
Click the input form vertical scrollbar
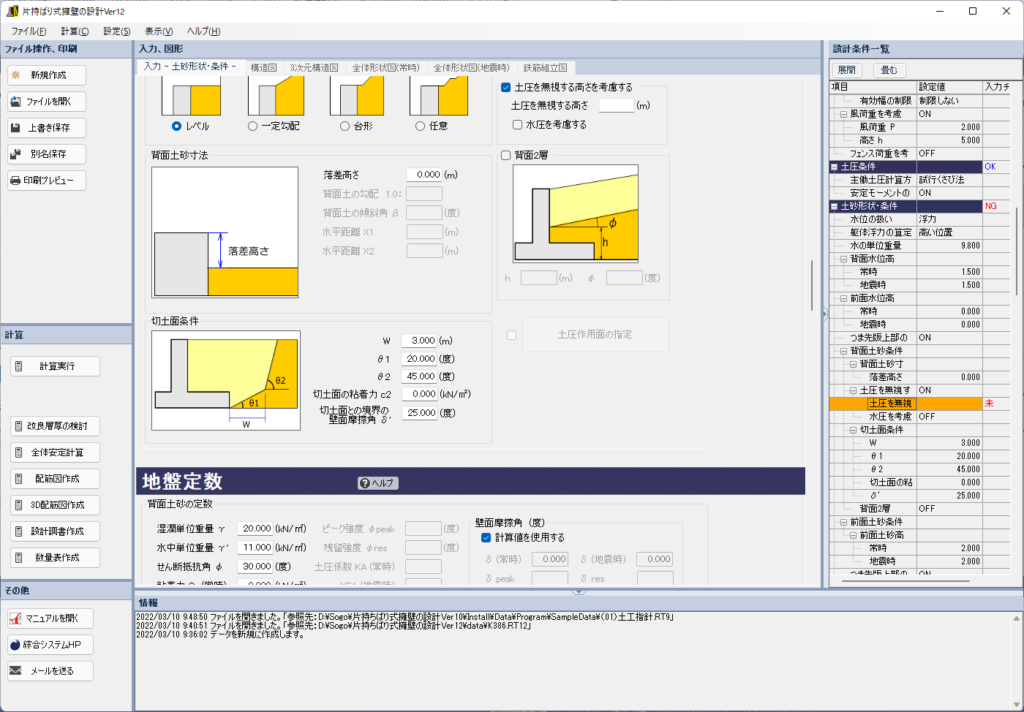(x=812, y=285)
